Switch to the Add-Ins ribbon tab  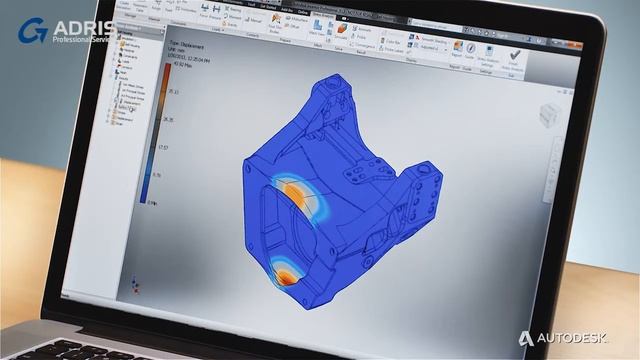pos(287,10)
